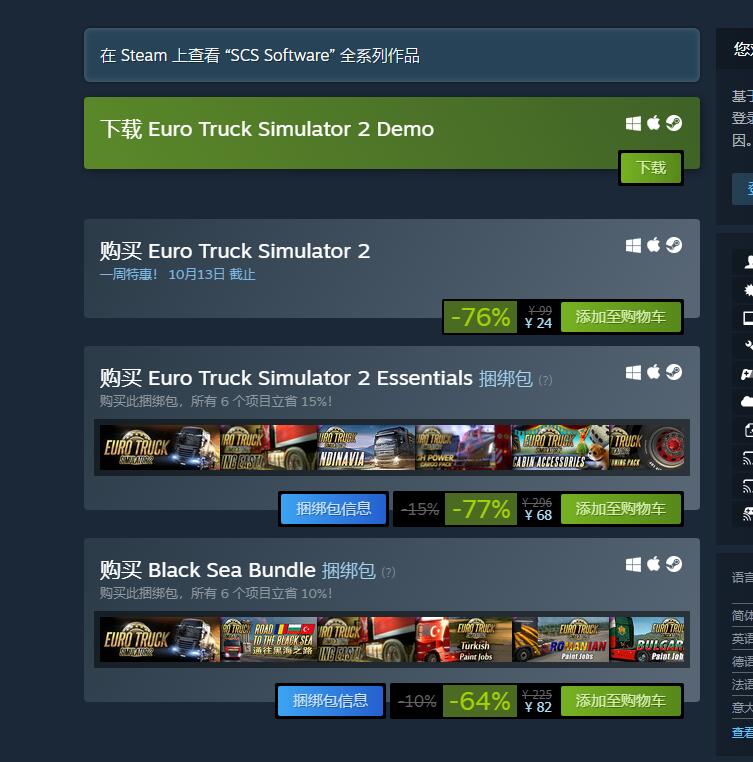Click the Windows icon in Demo banner

633,123
